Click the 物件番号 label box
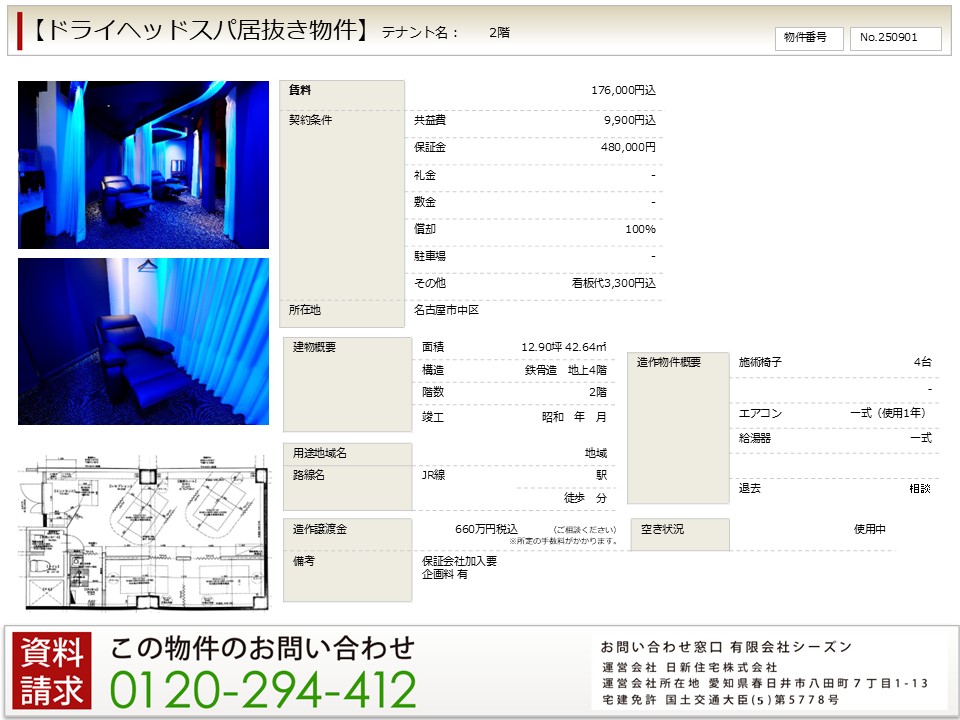Viewport: 960px width, 720px height. coord(809,38)
